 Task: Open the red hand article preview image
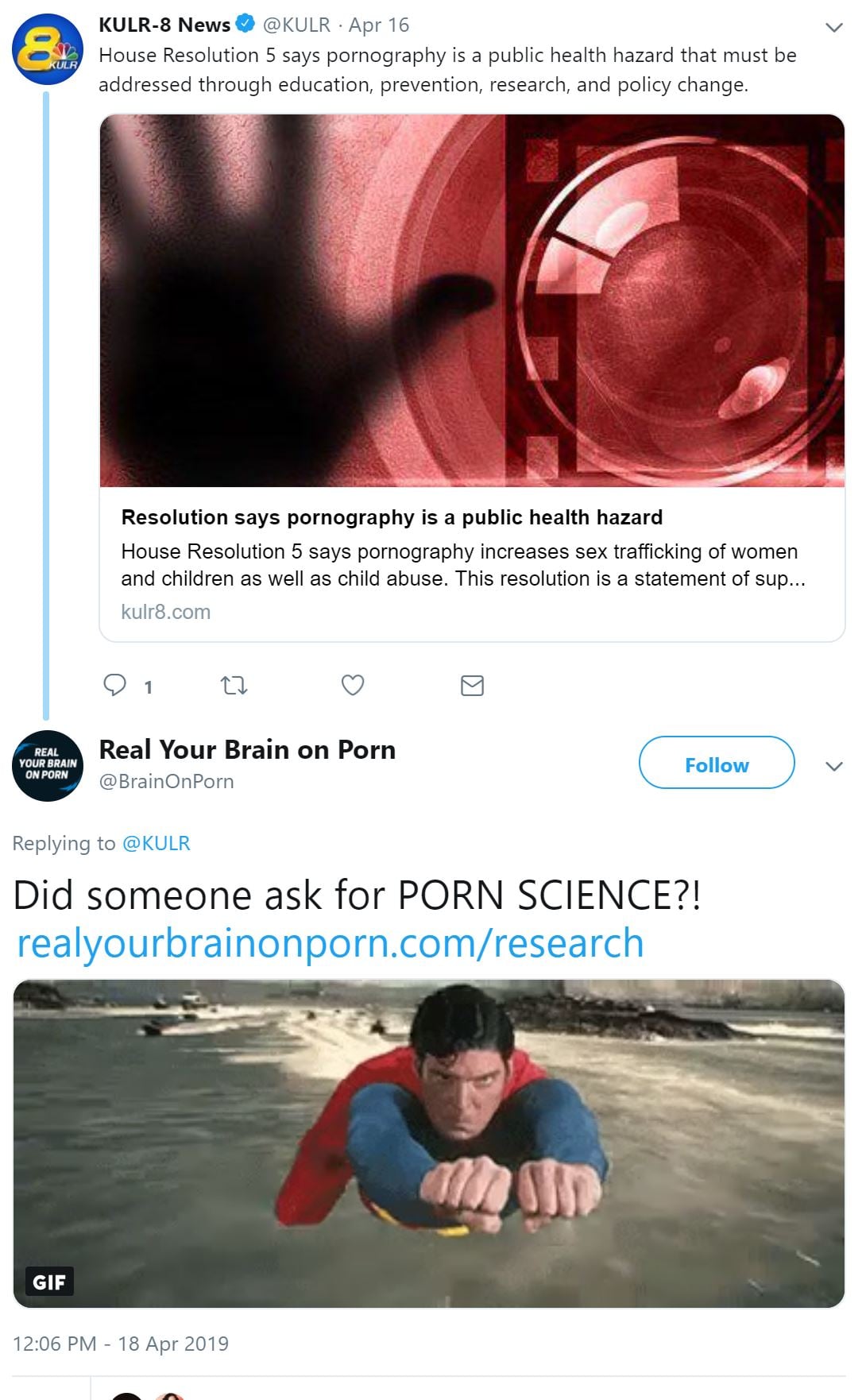(472, 300)
